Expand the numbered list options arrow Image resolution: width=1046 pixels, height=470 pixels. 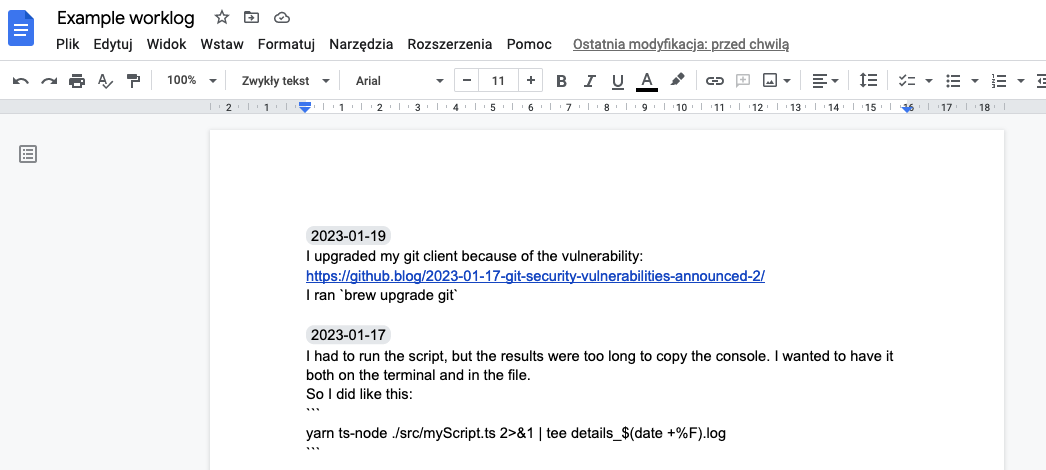pos(1020,81)
